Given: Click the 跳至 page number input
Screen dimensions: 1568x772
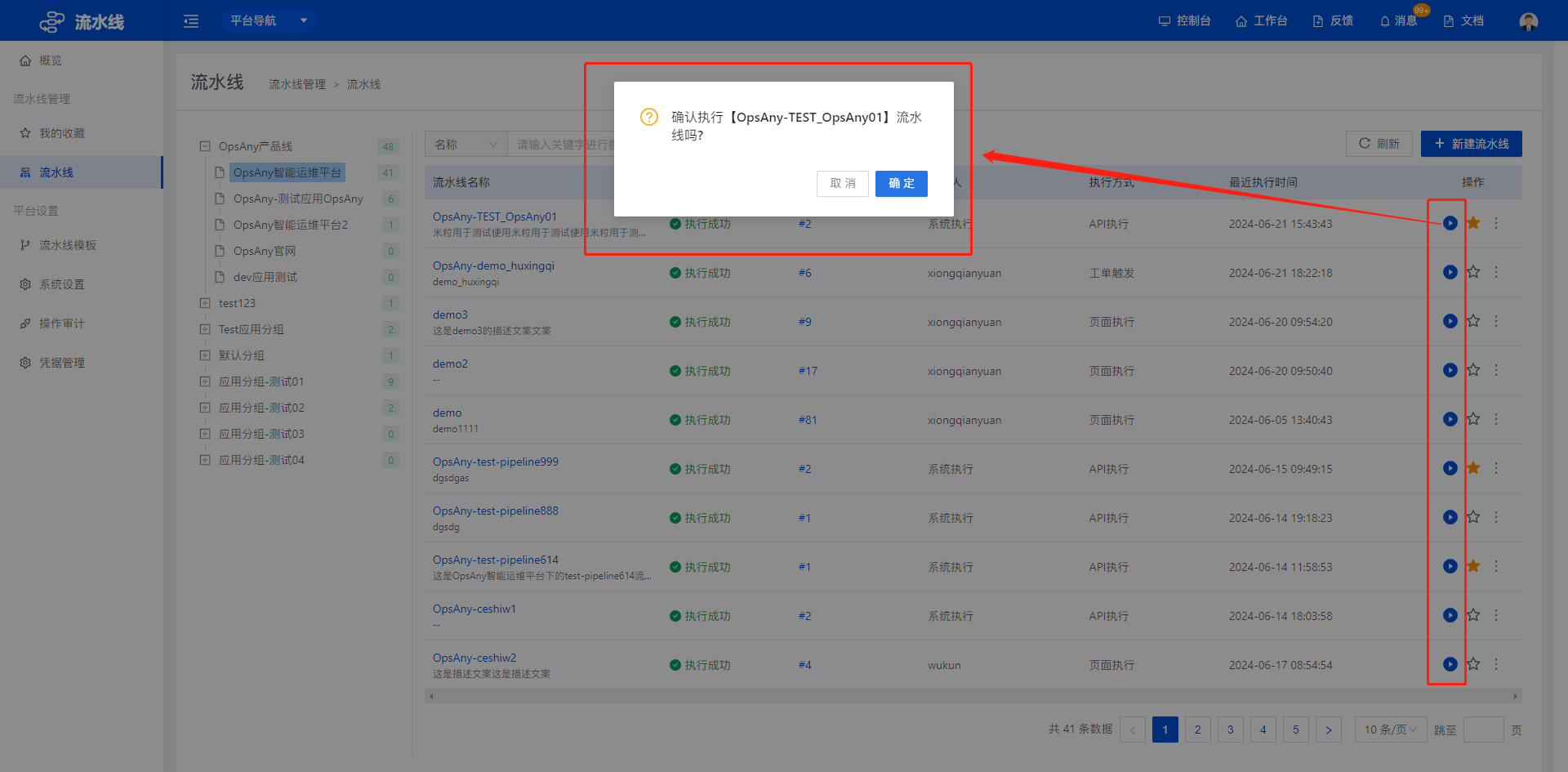Looking at the screenshot, I should 1483,730.
